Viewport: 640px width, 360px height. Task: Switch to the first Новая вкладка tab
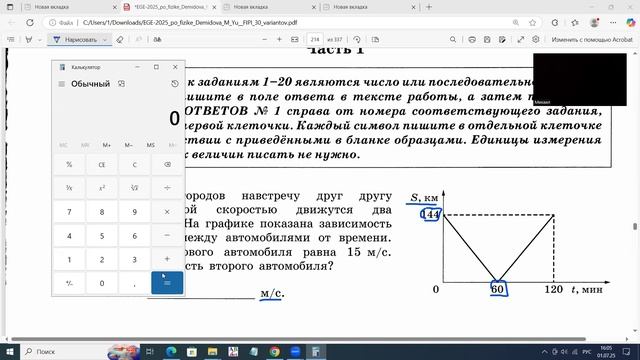click(69, 7)
